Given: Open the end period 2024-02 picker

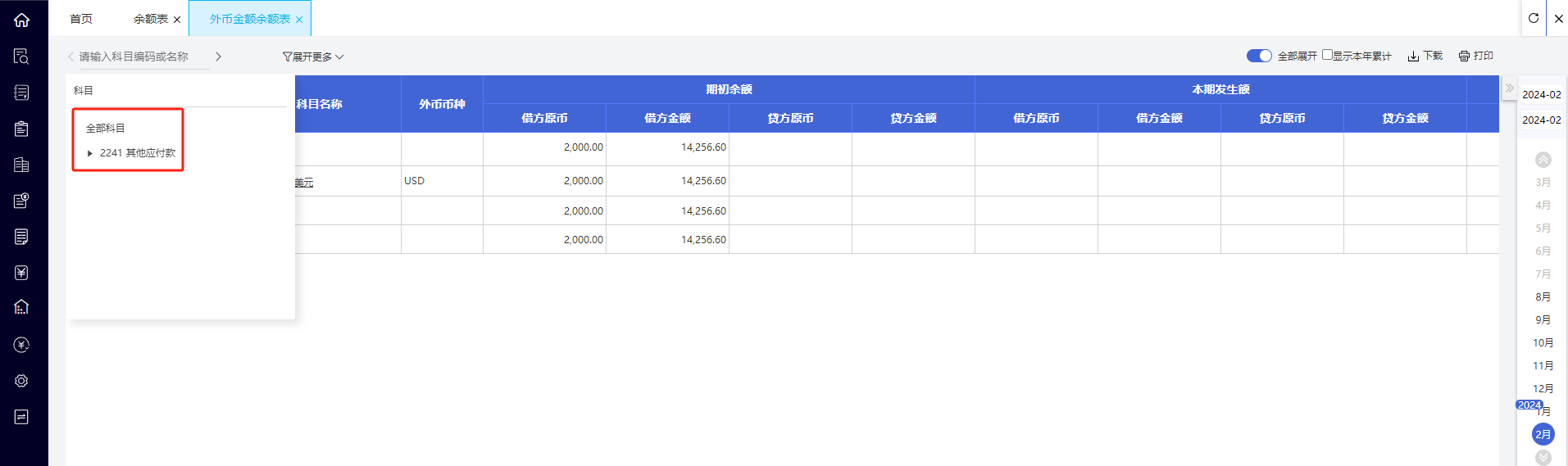Looking at the screenshot, I should [x=1541, y=120].
